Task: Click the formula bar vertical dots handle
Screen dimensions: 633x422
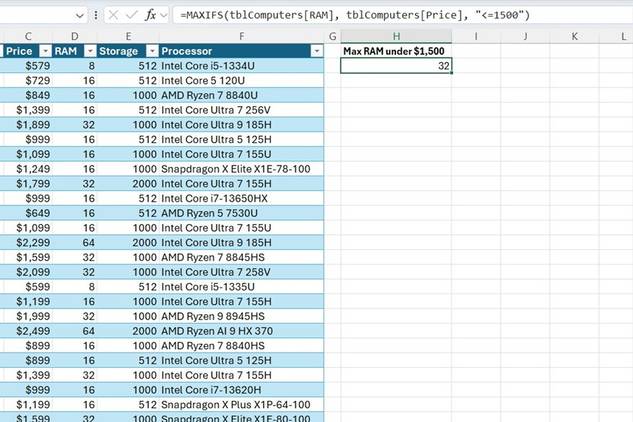Action: [x=96, y=16]
